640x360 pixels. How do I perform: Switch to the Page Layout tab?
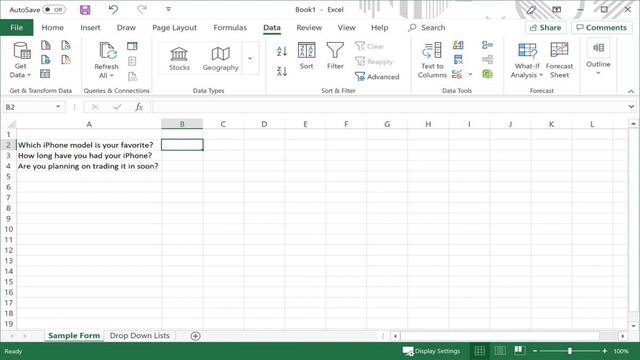[174, 27]
